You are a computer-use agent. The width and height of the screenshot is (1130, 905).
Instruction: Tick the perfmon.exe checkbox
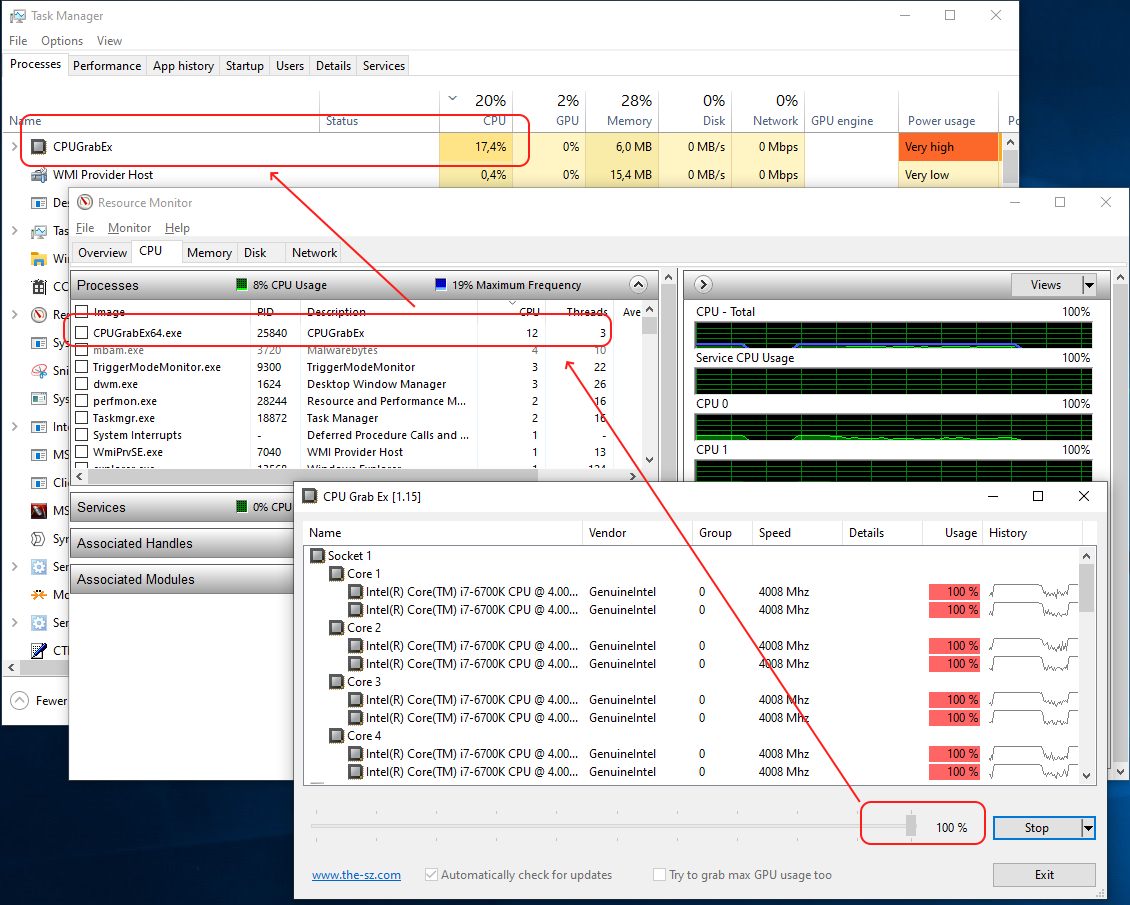pyautogui.click(x=81, y=401)
